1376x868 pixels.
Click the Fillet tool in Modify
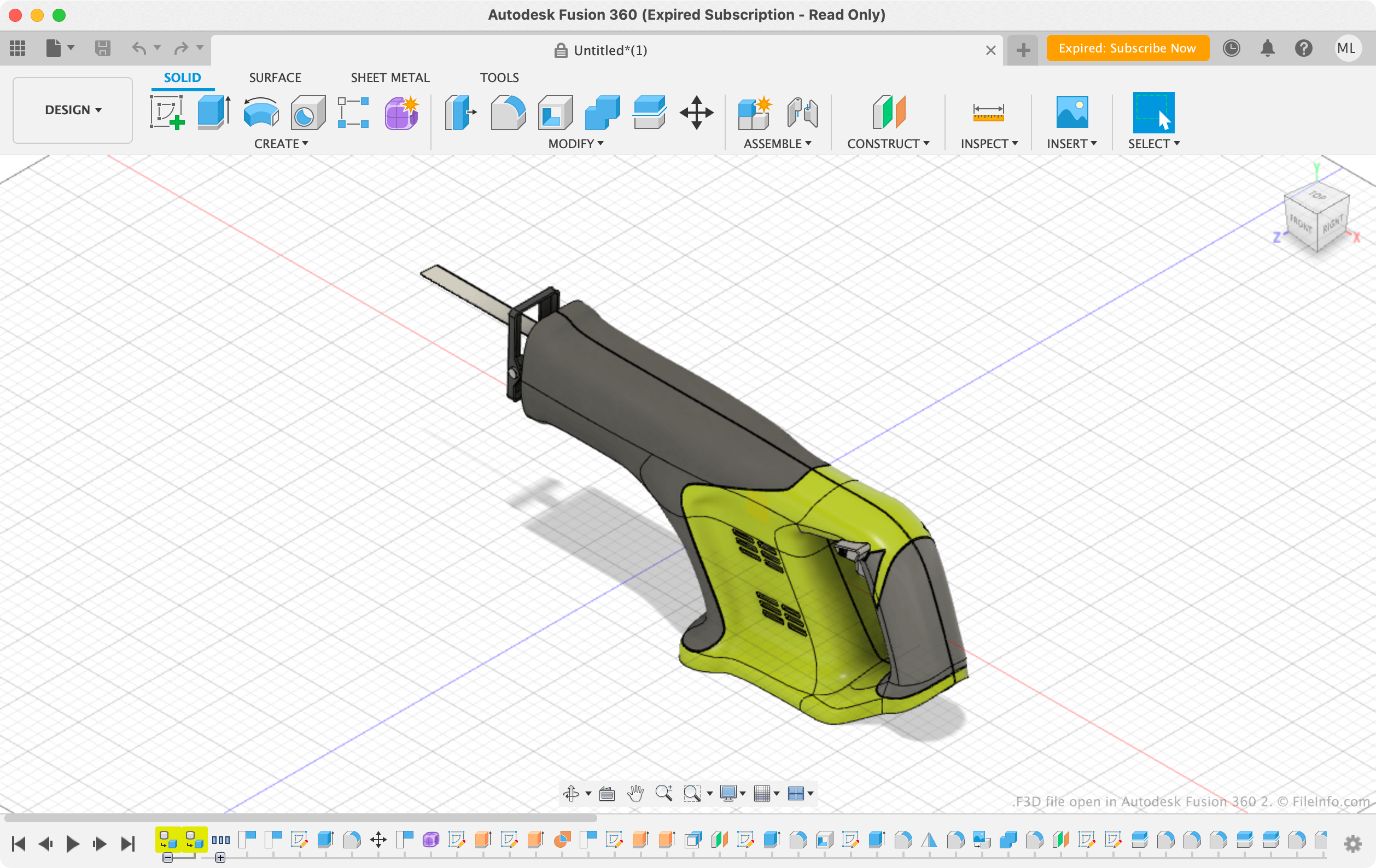tap(509, 113)
